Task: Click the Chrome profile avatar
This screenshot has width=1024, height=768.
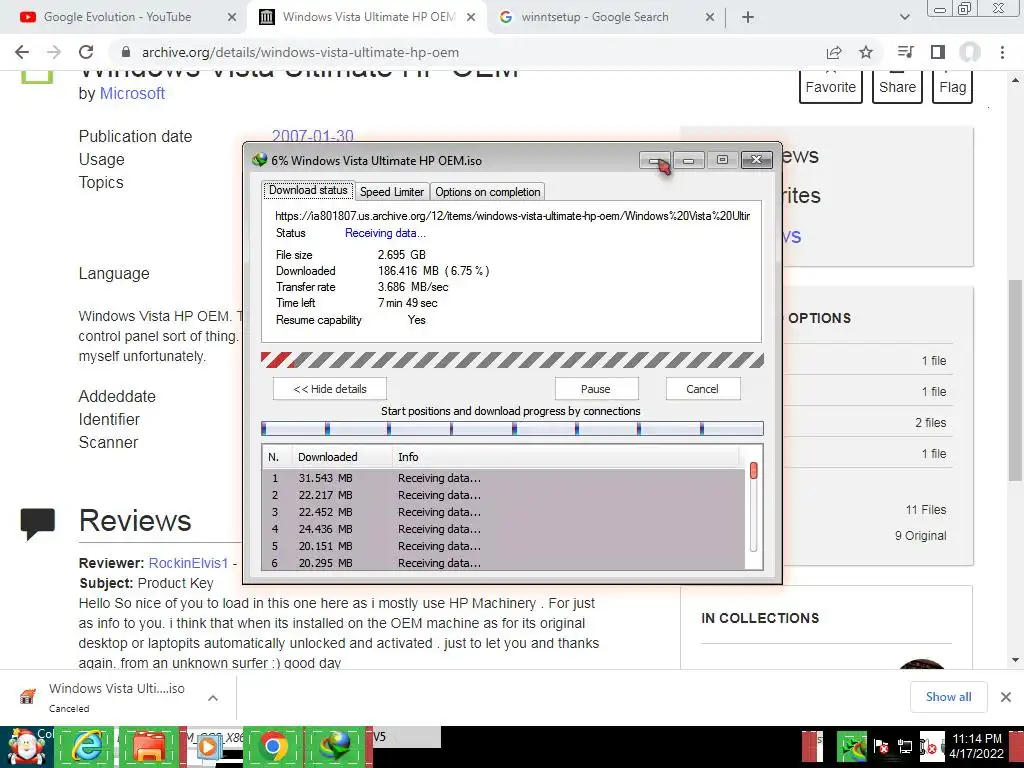Action: (970, 52)
